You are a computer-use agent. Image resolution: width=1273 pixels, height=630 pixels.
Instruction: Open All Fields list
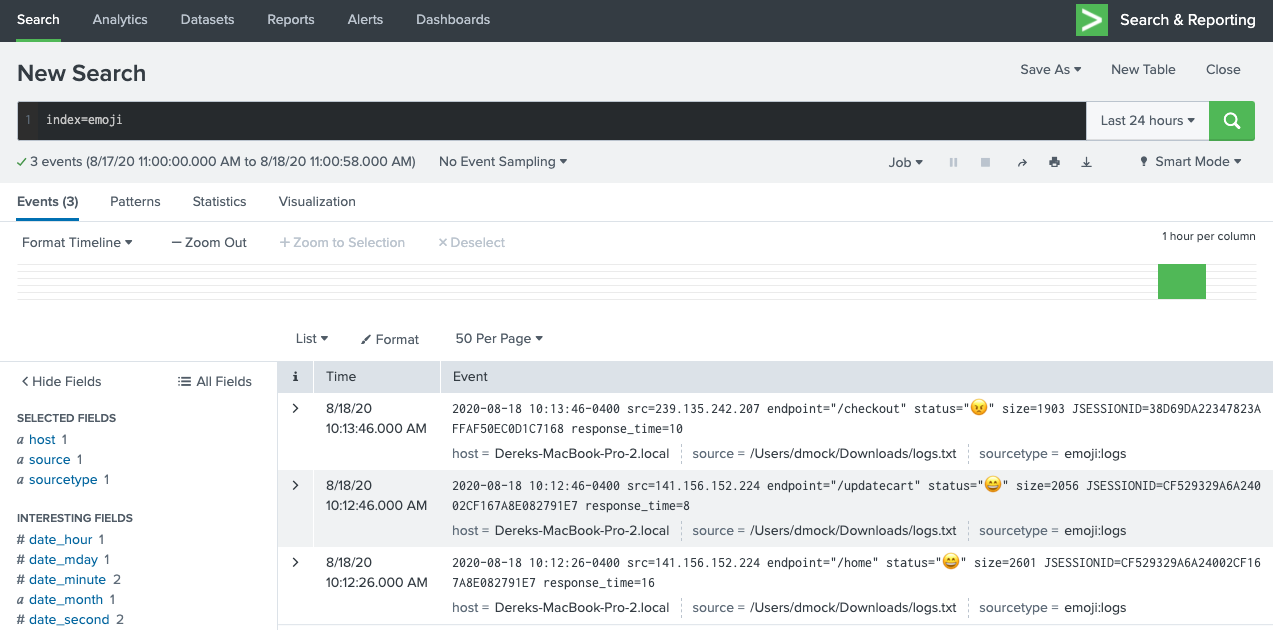(215, 381)
